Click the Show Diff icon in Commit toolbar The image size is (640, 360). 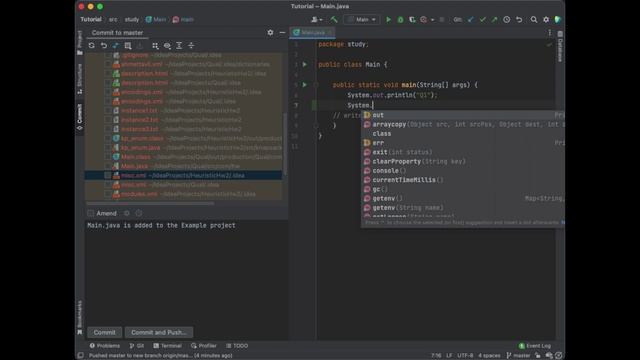pyautogui.click(x=116, y=46)
